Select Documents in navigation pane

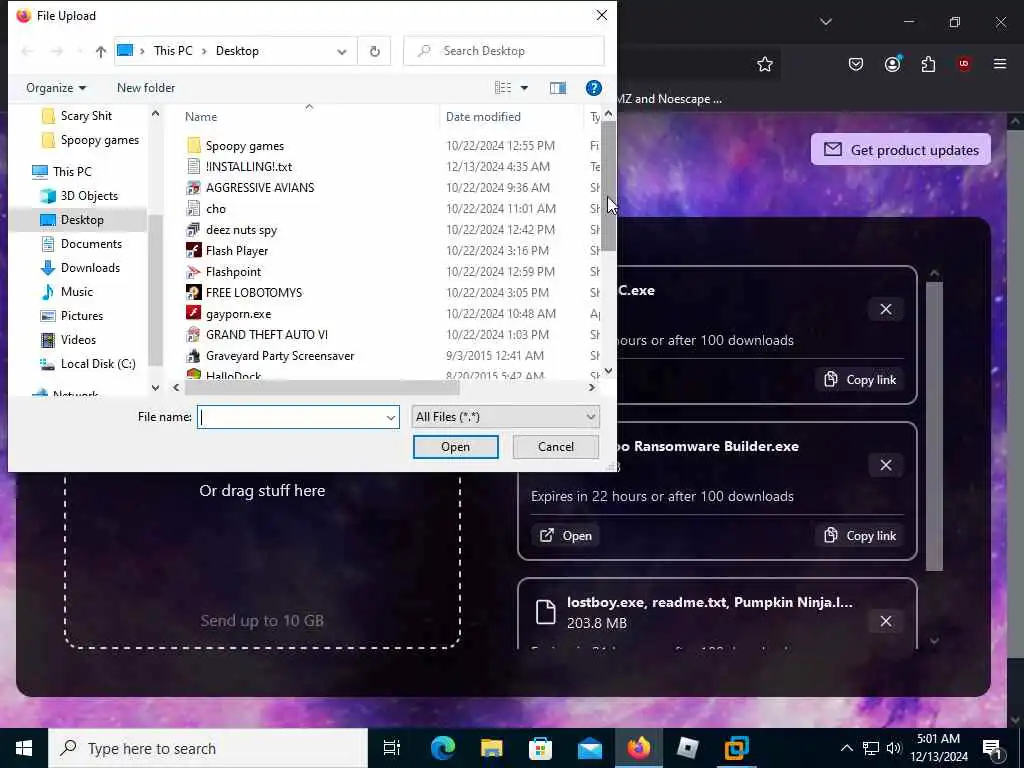click(91, 244)
